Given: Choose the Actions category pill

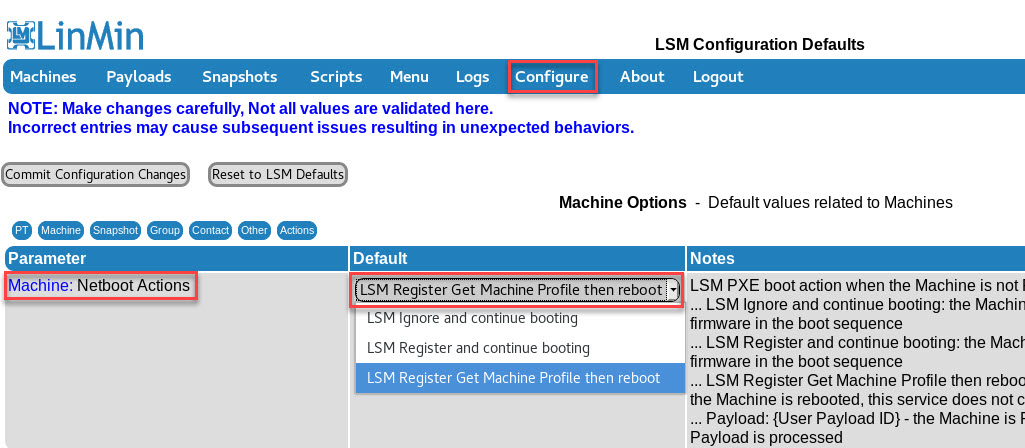Looking at the screenshot, I should tap(296, 230).
